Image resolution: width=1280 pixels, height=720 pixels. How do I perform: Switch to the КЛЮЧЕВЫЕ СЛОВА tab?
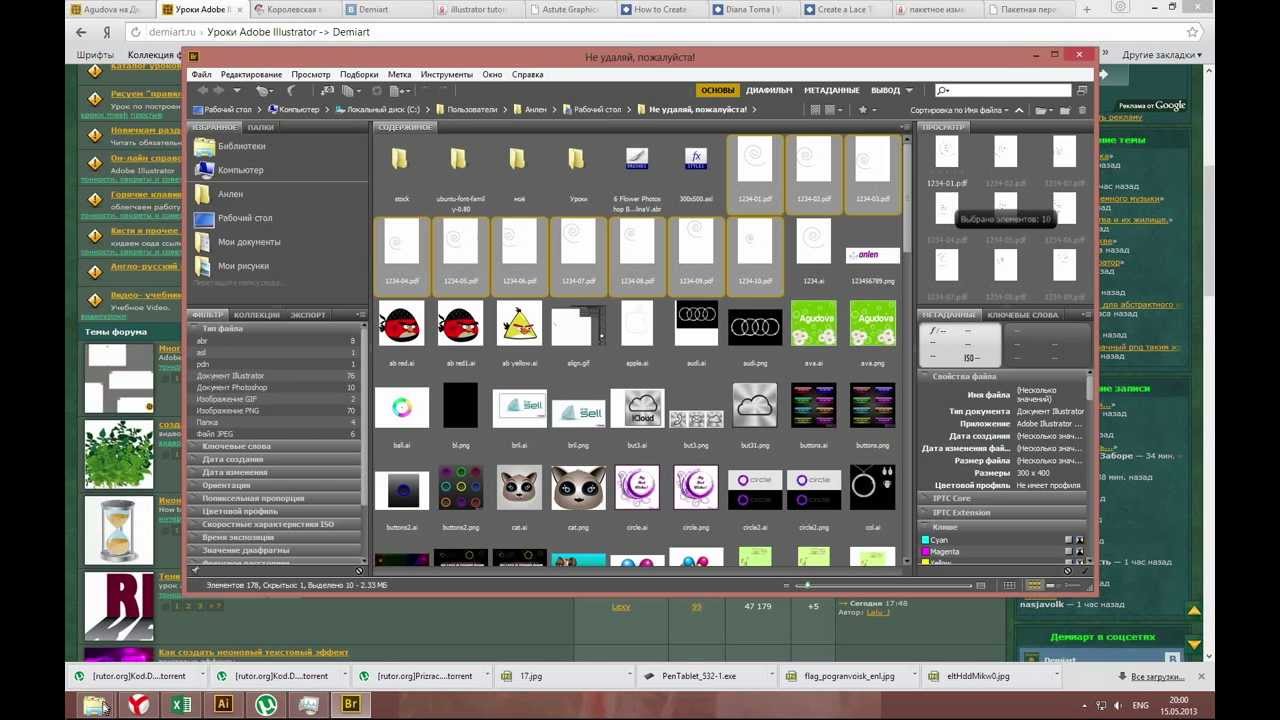[x=1022, y=315]
